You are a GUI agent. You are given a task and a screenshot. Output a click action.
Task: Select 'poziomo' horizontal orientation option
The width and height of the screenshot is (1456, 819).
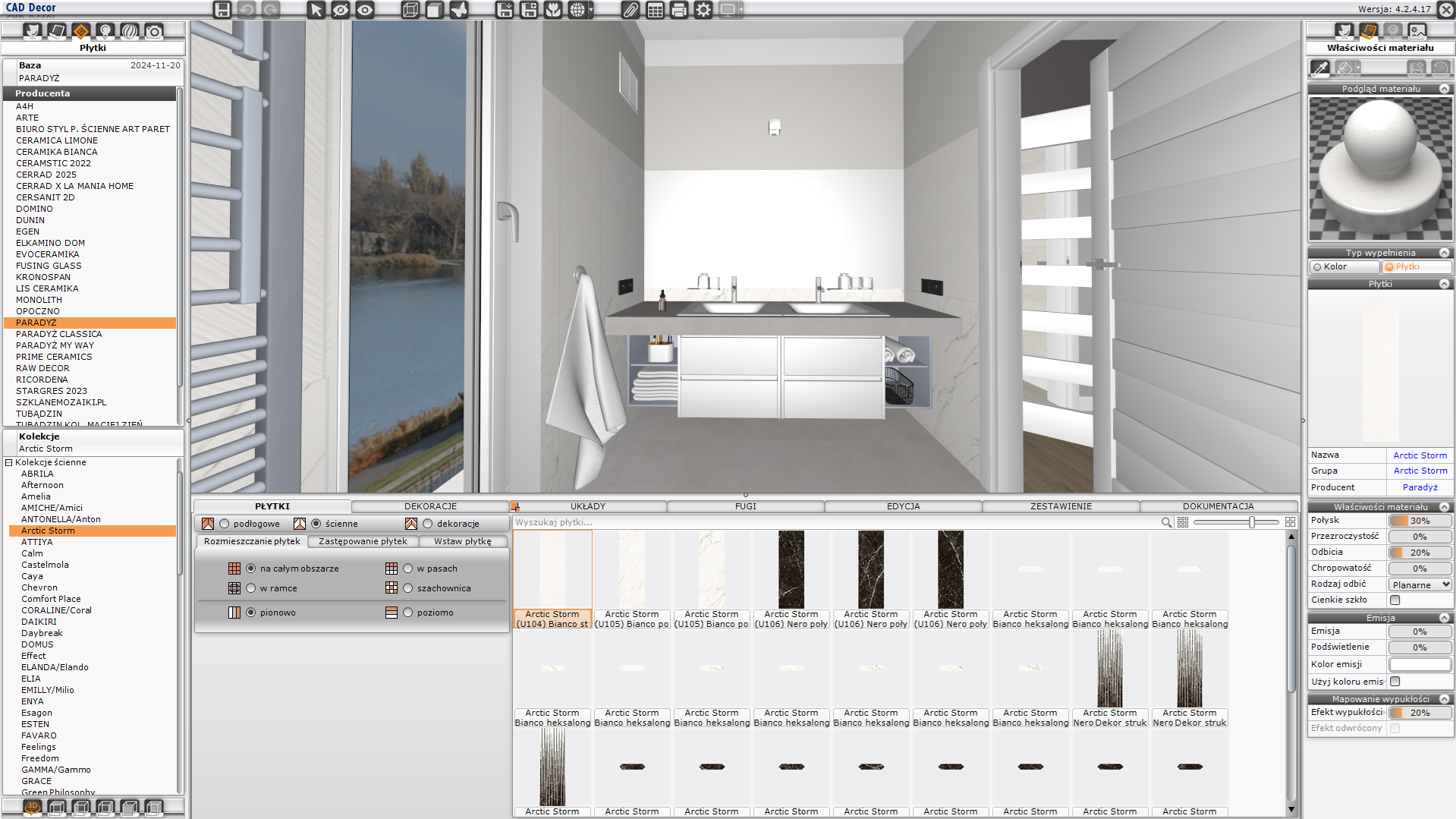pos(408,613)
